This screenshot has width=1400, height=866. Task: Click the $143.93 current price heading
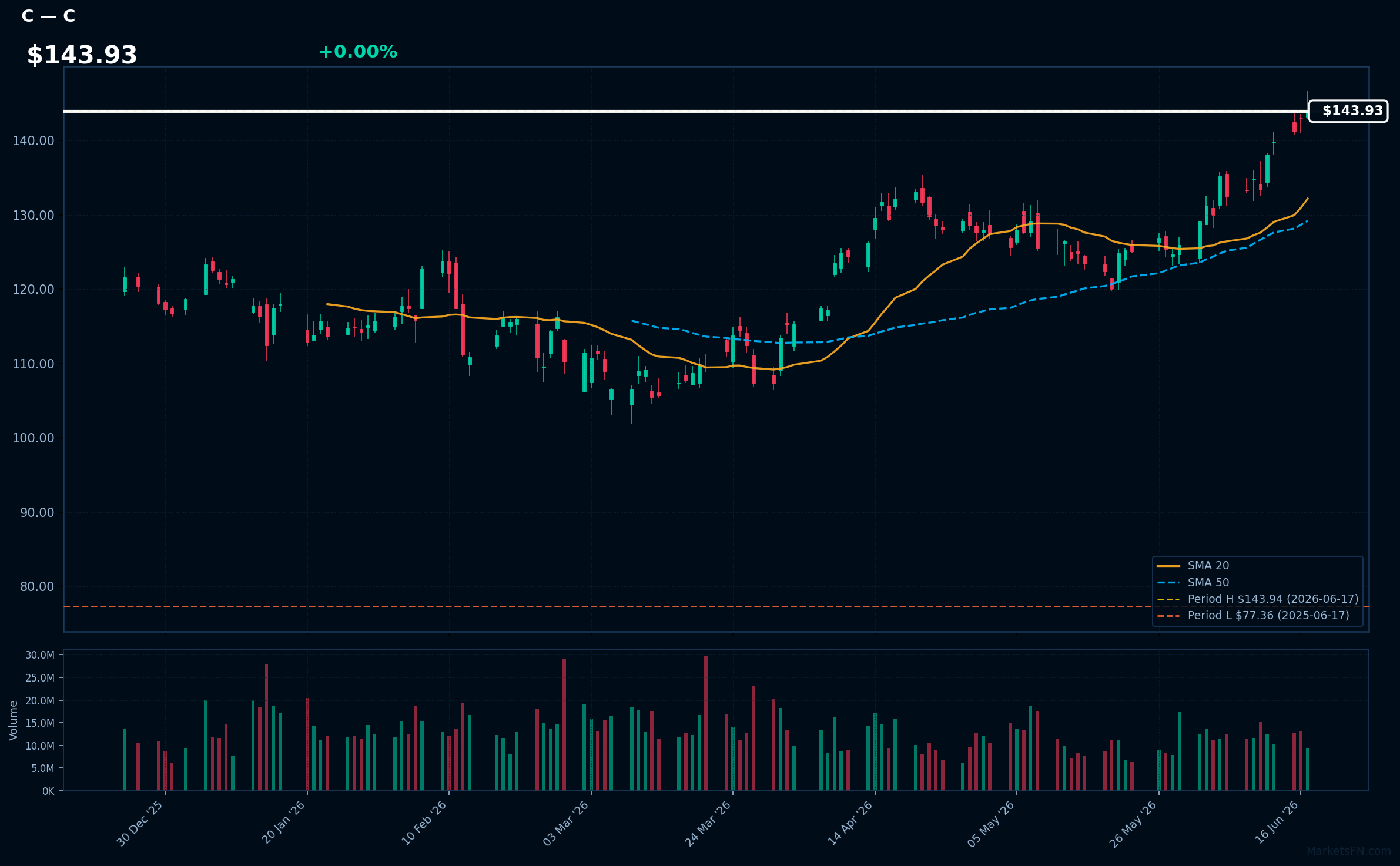click(82, 55)
